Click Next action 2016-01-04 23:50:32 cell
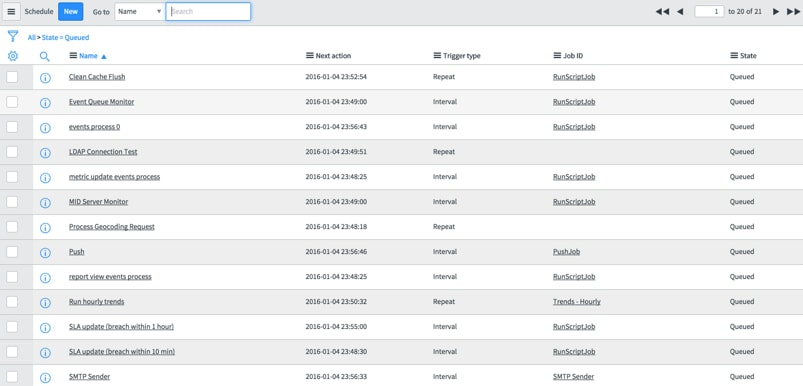This screenshot has height=386, width=803. [x=336, y=302]
